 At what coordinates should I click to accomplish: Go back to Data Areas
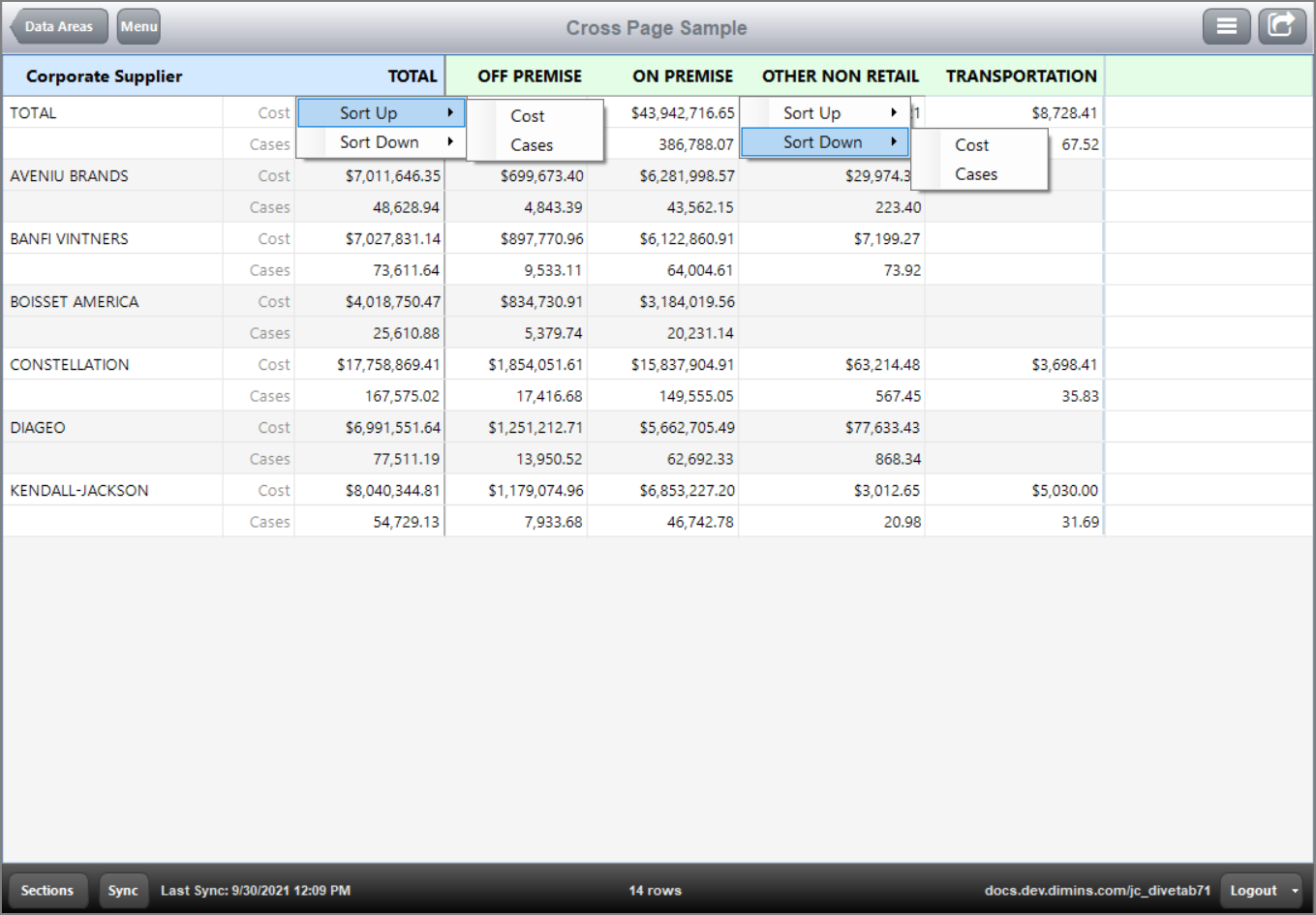[x=57, y=26]
